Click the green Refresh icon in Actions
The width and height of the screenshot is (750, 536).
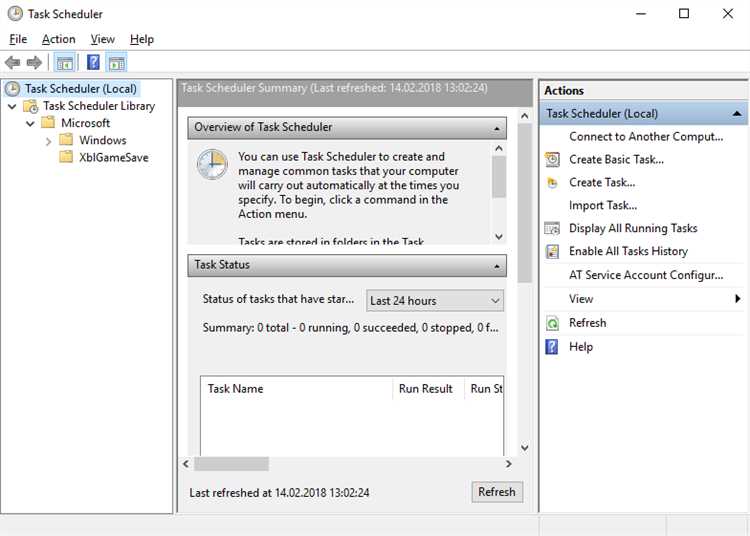pyautogui.click(x=552, y=323)
